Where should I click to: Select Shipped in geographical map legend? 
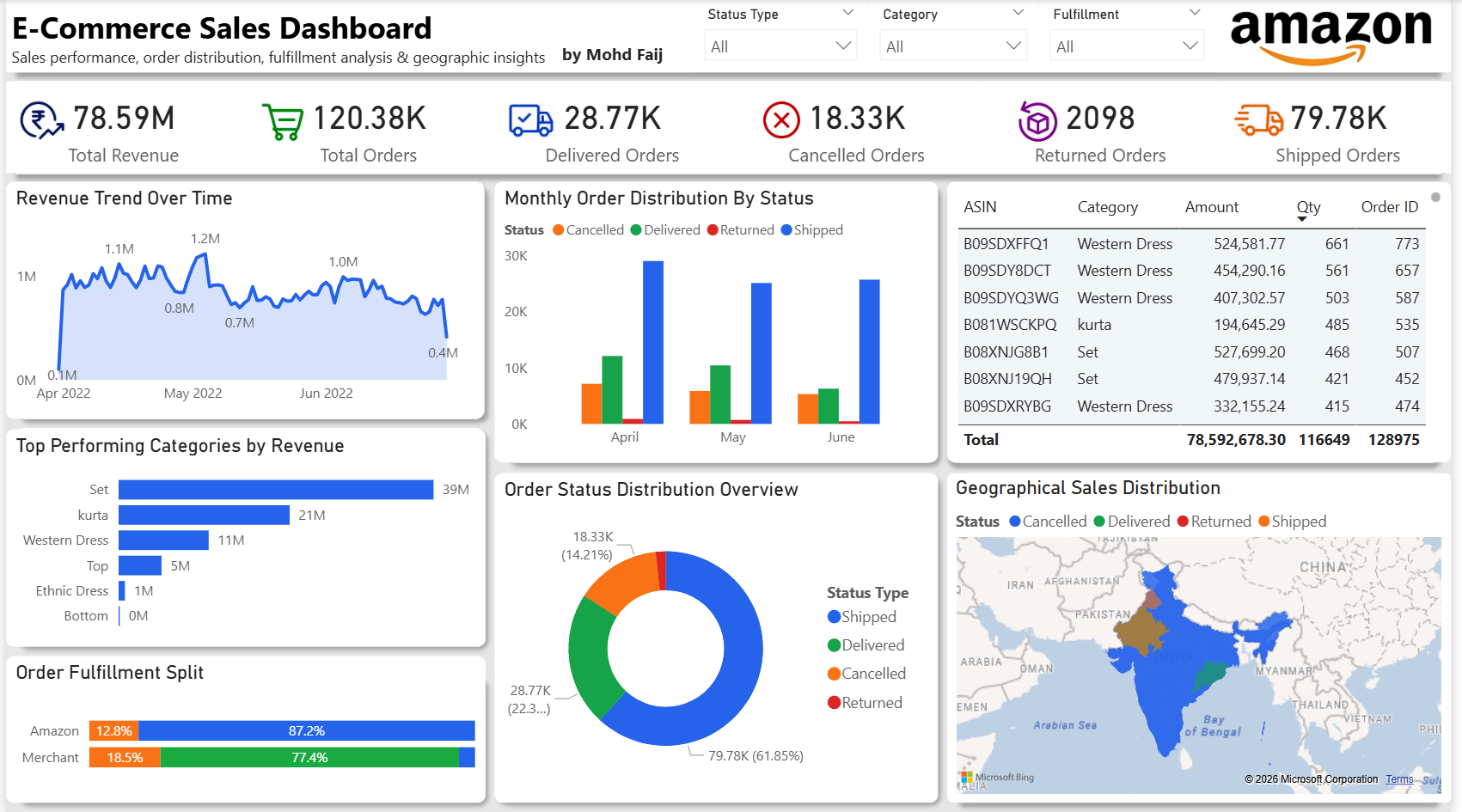(1293, 522)
